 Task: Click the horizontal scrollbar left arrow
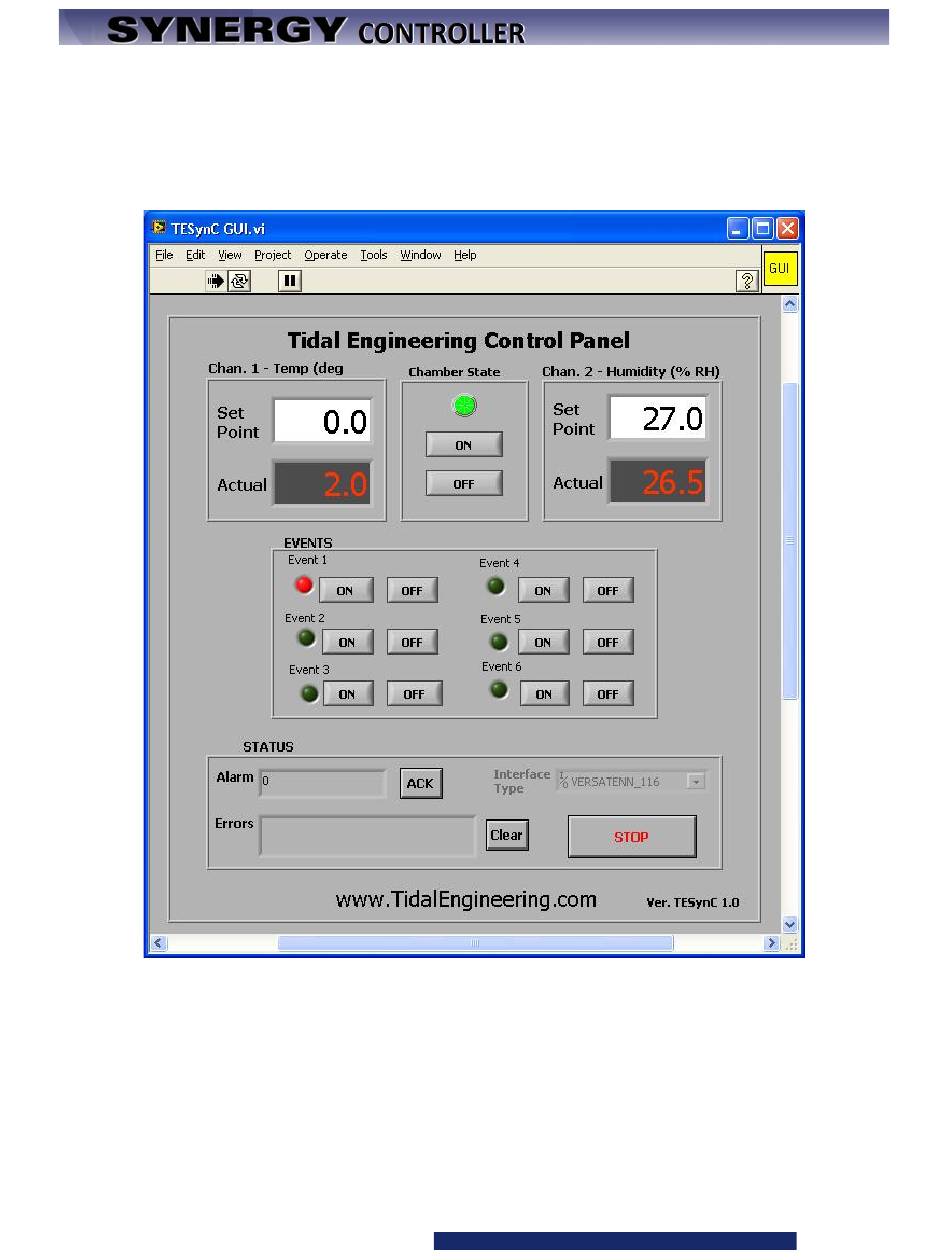[159, 943]
